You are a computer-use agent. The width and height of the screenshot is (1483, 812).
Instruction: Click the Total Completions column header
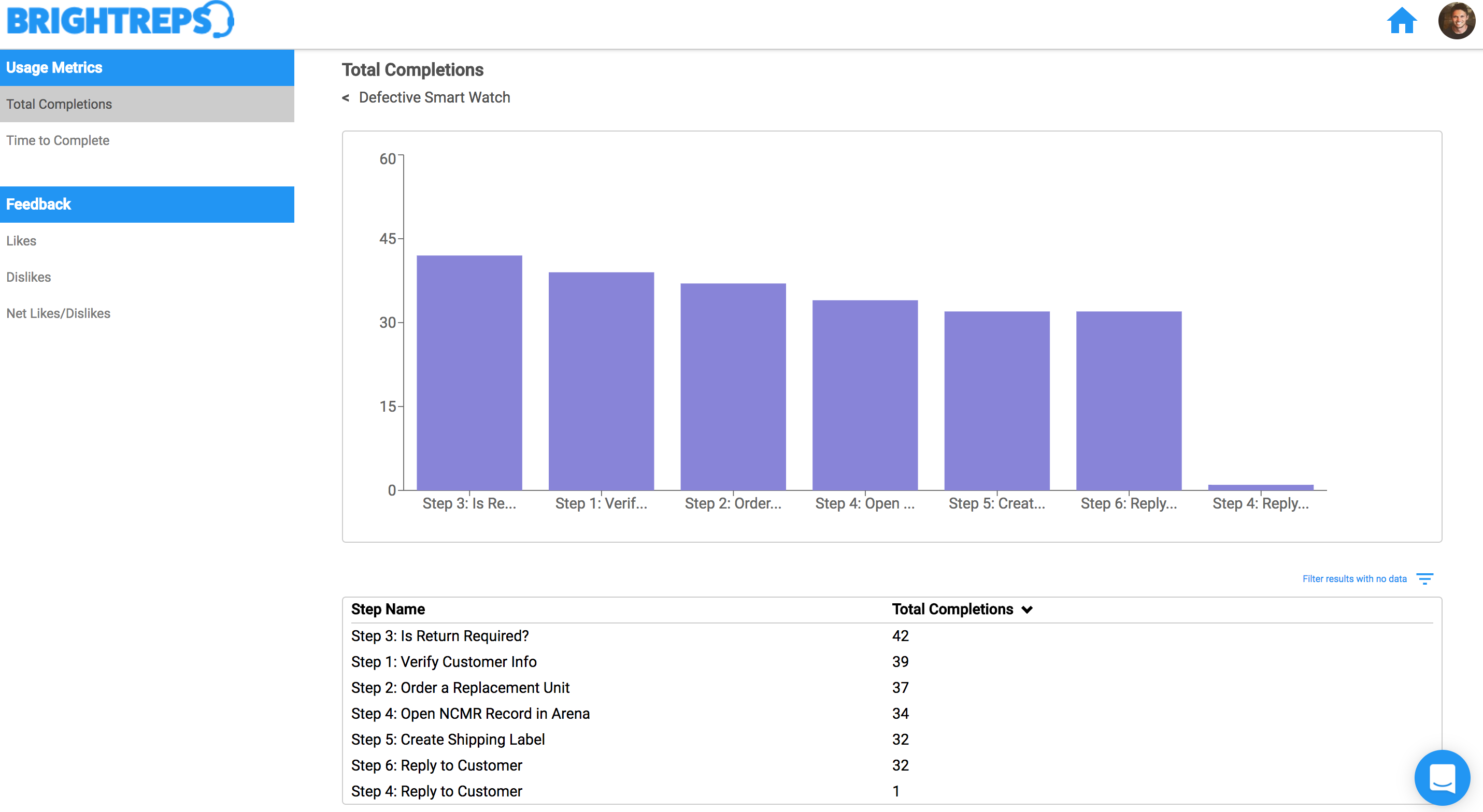coord(952,610)
